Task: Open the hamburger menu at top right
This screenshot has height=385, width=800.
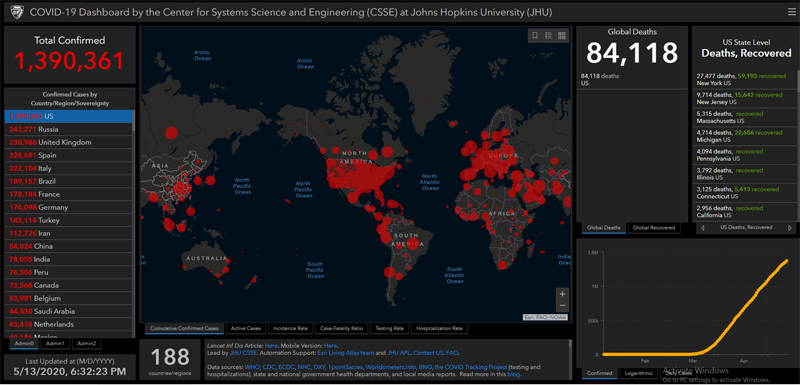Action: (x=791, y=12)
